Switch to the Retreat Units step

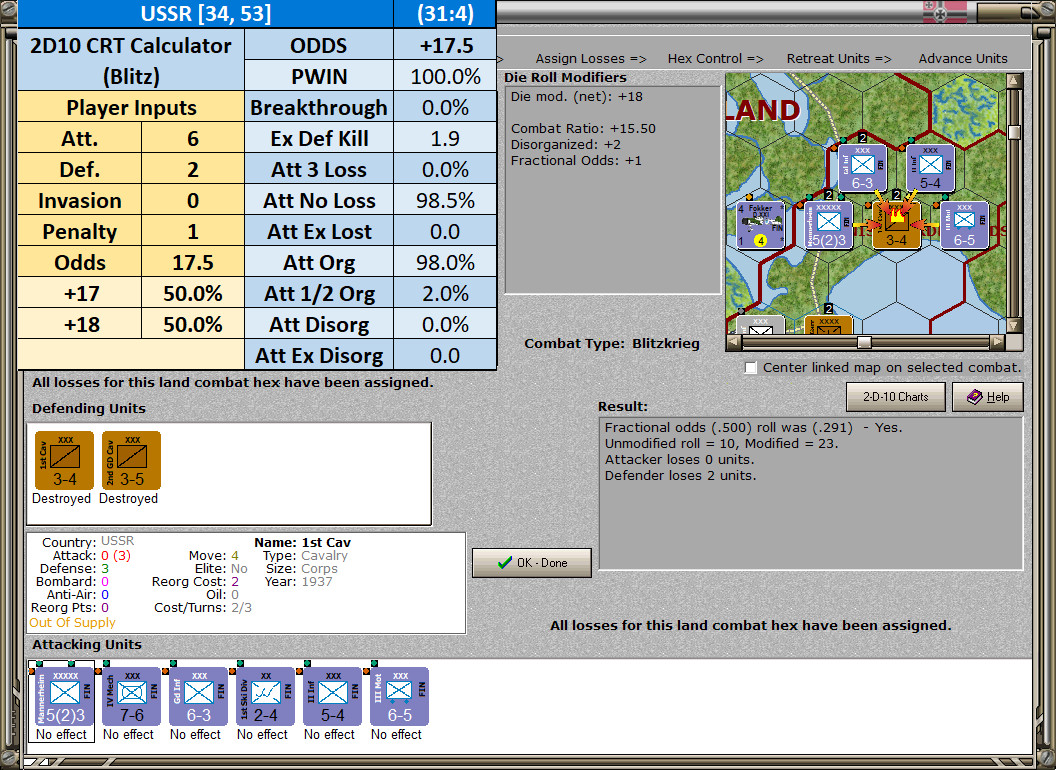tap(838, 59)
